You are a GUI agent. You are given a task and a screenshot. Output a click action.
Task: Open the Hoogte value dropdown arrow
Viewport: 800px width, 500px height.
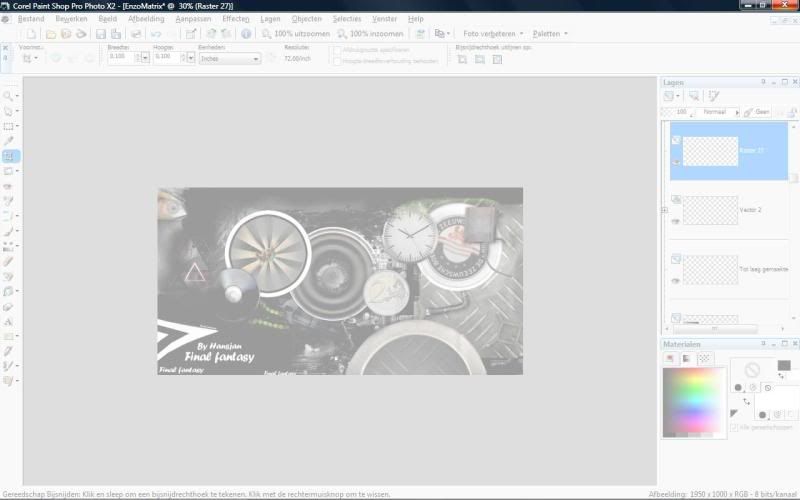pos(191,58)
